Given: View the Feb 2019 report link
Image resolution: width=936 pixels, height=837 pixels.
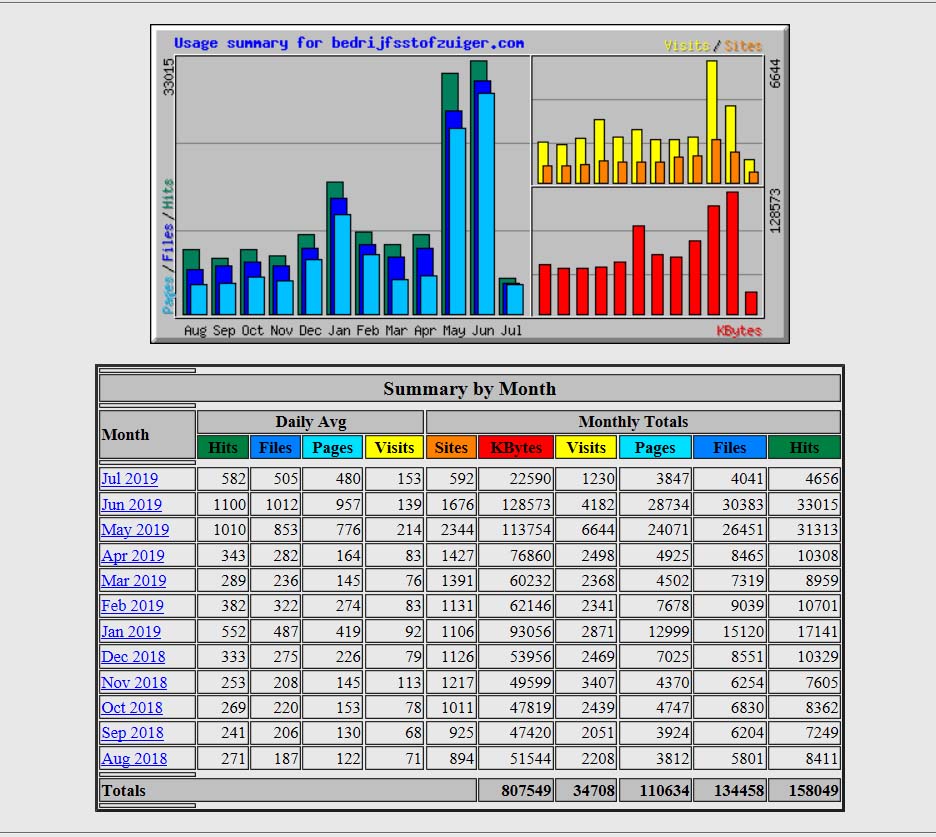Looking at the screenshot, I should tap(133, 605).
